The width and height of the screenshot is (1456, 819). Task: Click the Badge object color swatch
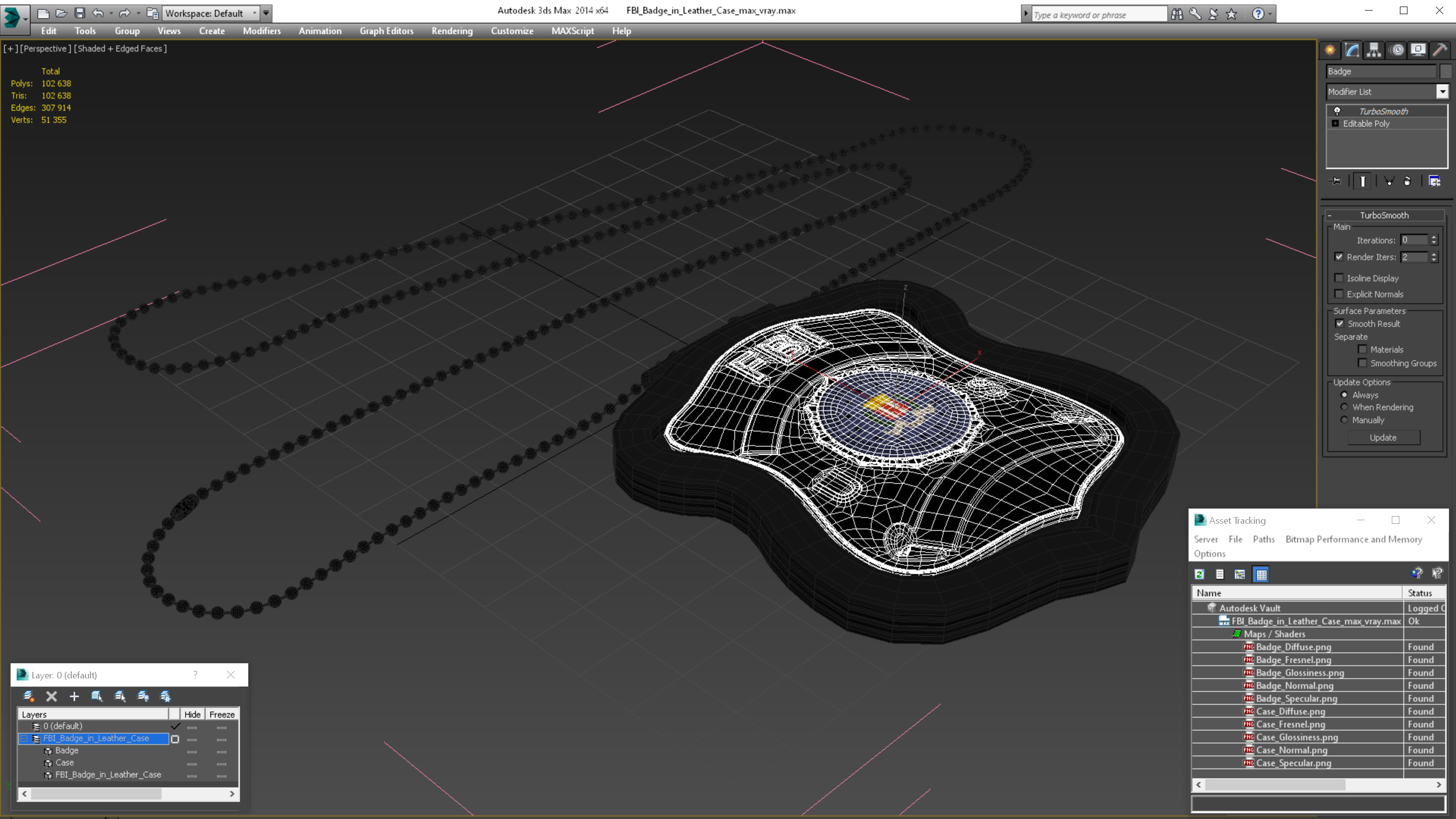tap(1446, 71)
